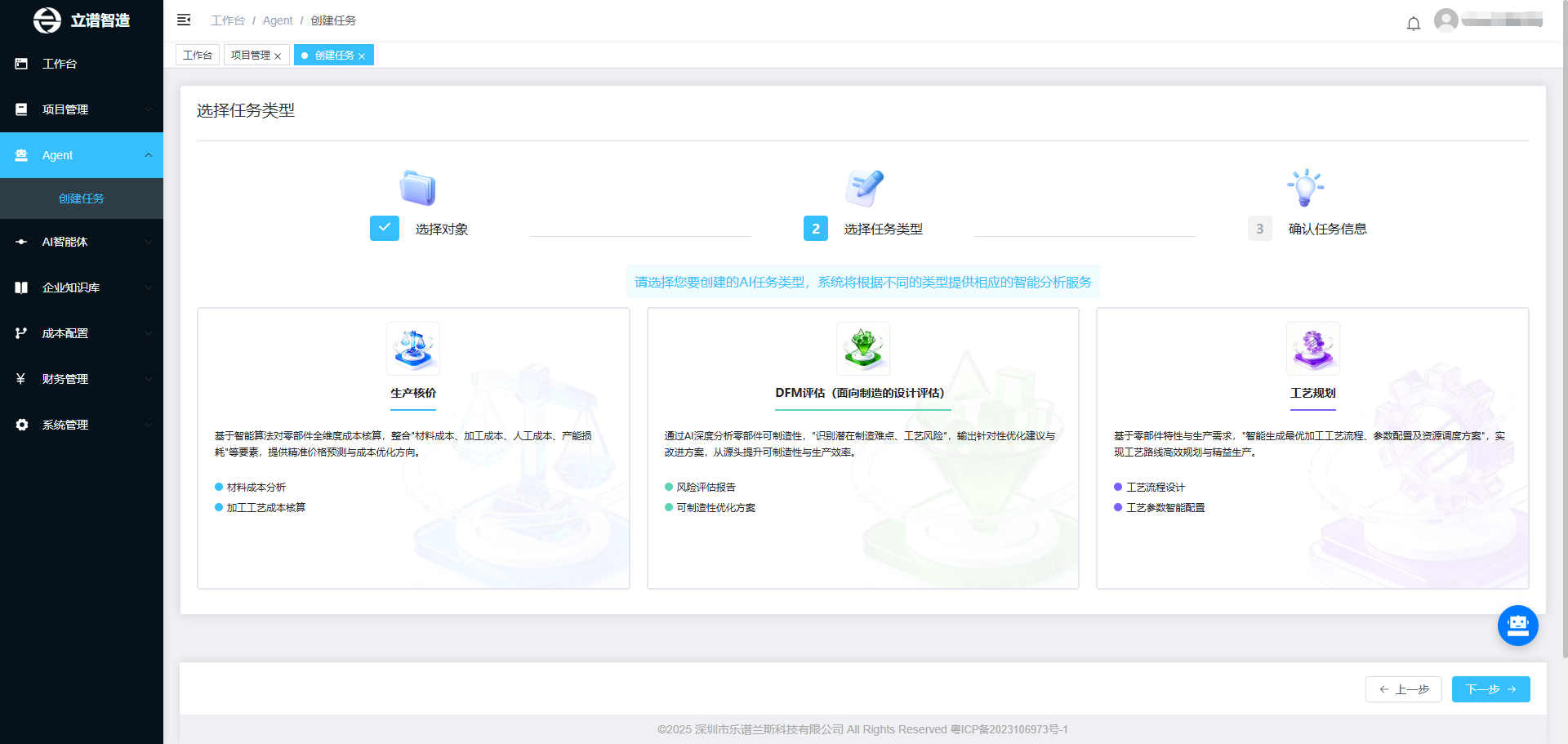Click the 上一步 button
The height and width of the screenshot is (744, 1568).
pos(1403,689)
